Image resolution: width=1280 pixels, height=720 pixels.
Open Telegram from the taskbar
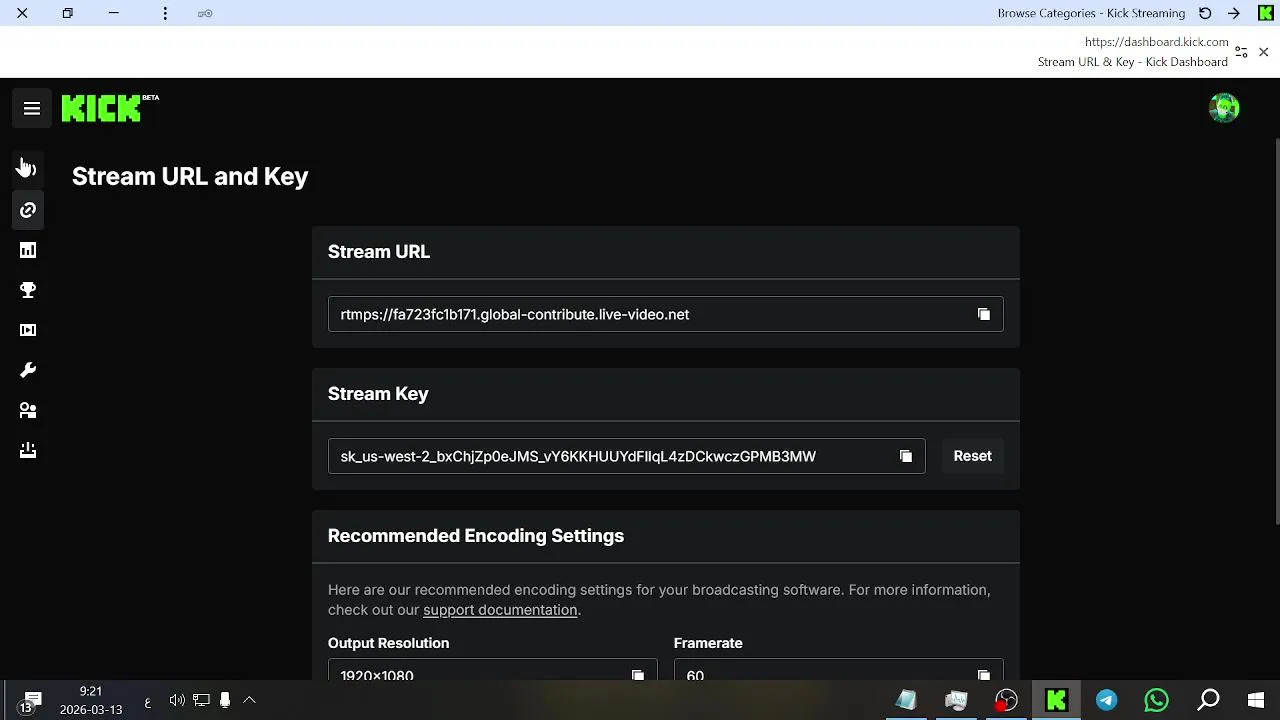(1106, 700)
